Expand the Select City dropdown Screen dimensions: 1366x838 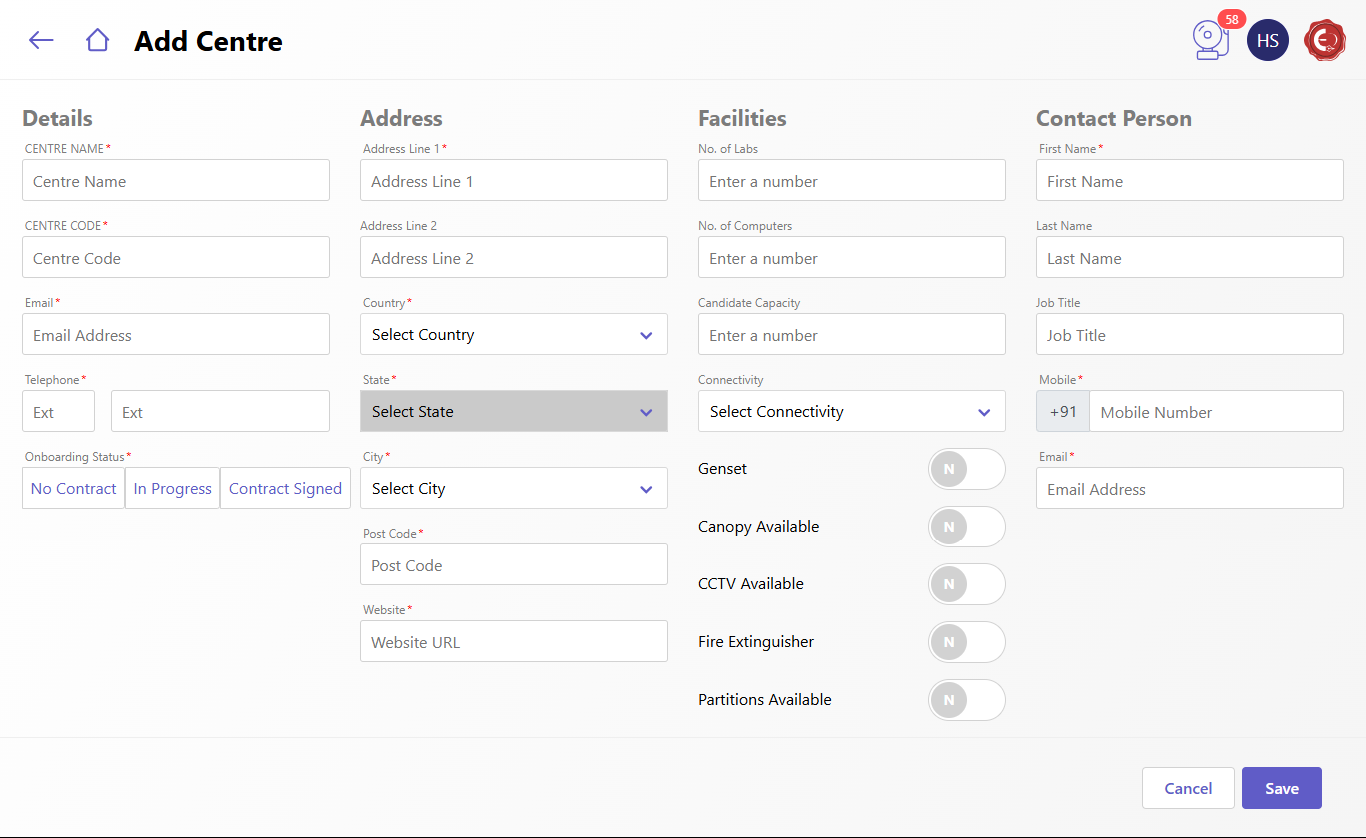pos(513,489)
